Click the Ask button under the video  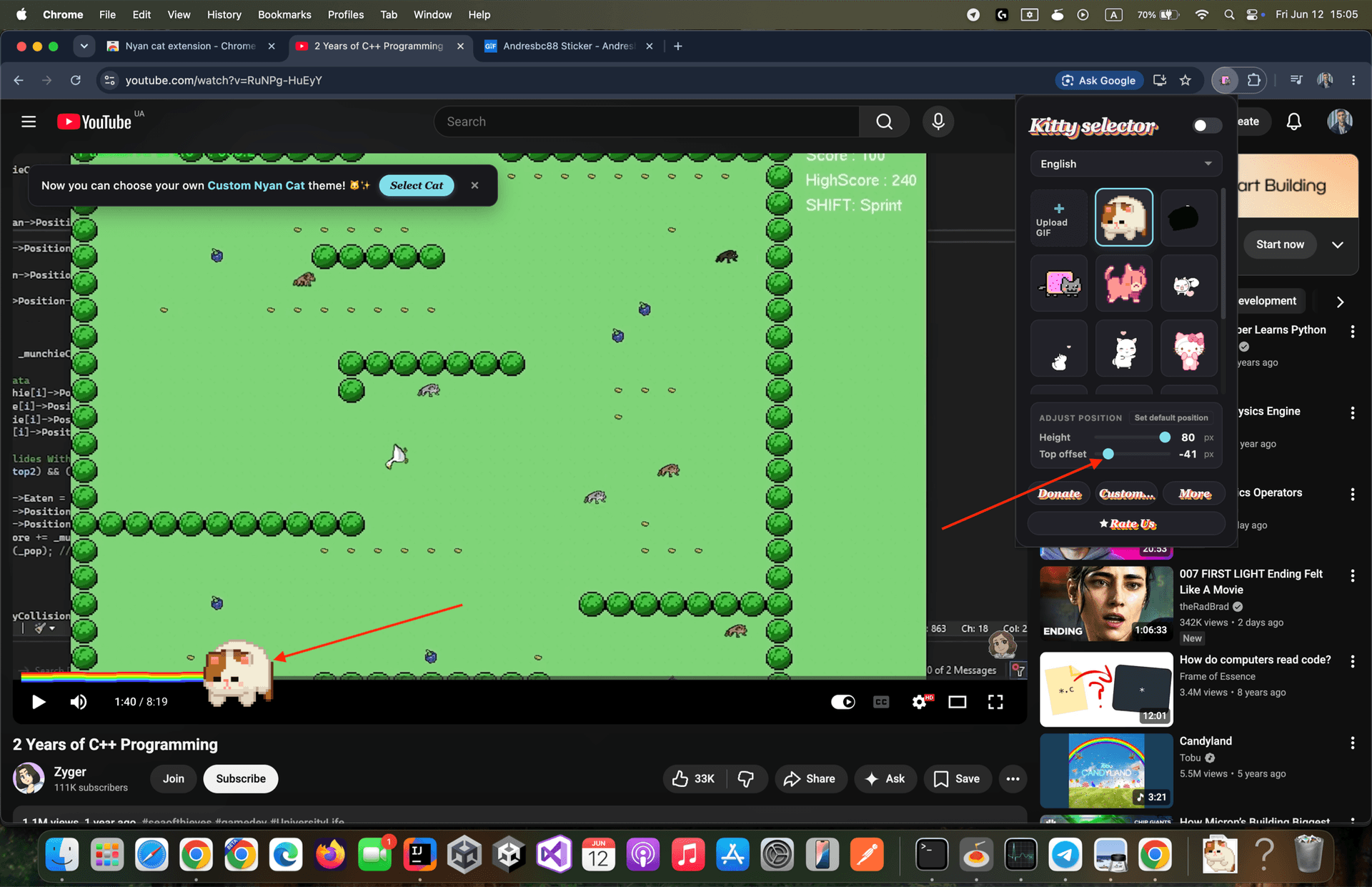[x=885, y=778]
